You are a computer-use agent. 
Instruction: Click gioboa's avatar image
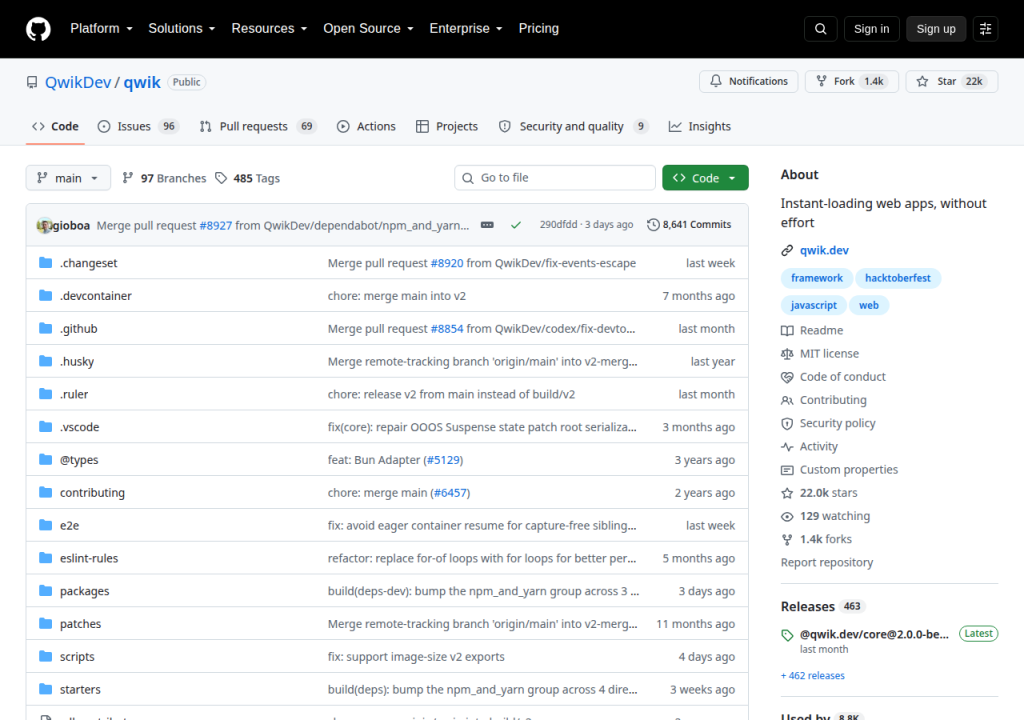(x=44, y=225)
